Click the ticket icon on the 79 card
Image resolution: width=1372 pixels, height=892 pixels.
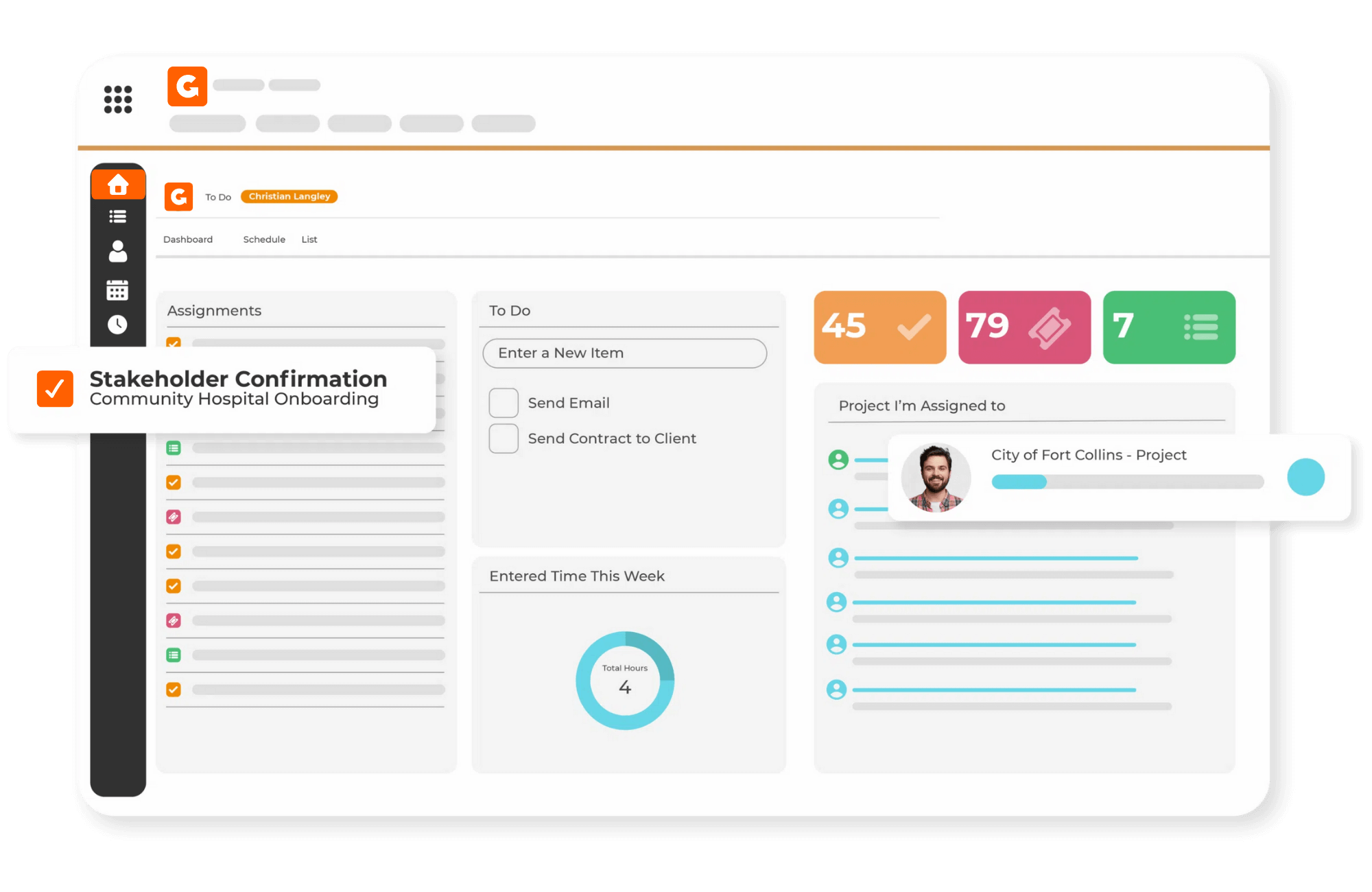[x=1049, y=328]
